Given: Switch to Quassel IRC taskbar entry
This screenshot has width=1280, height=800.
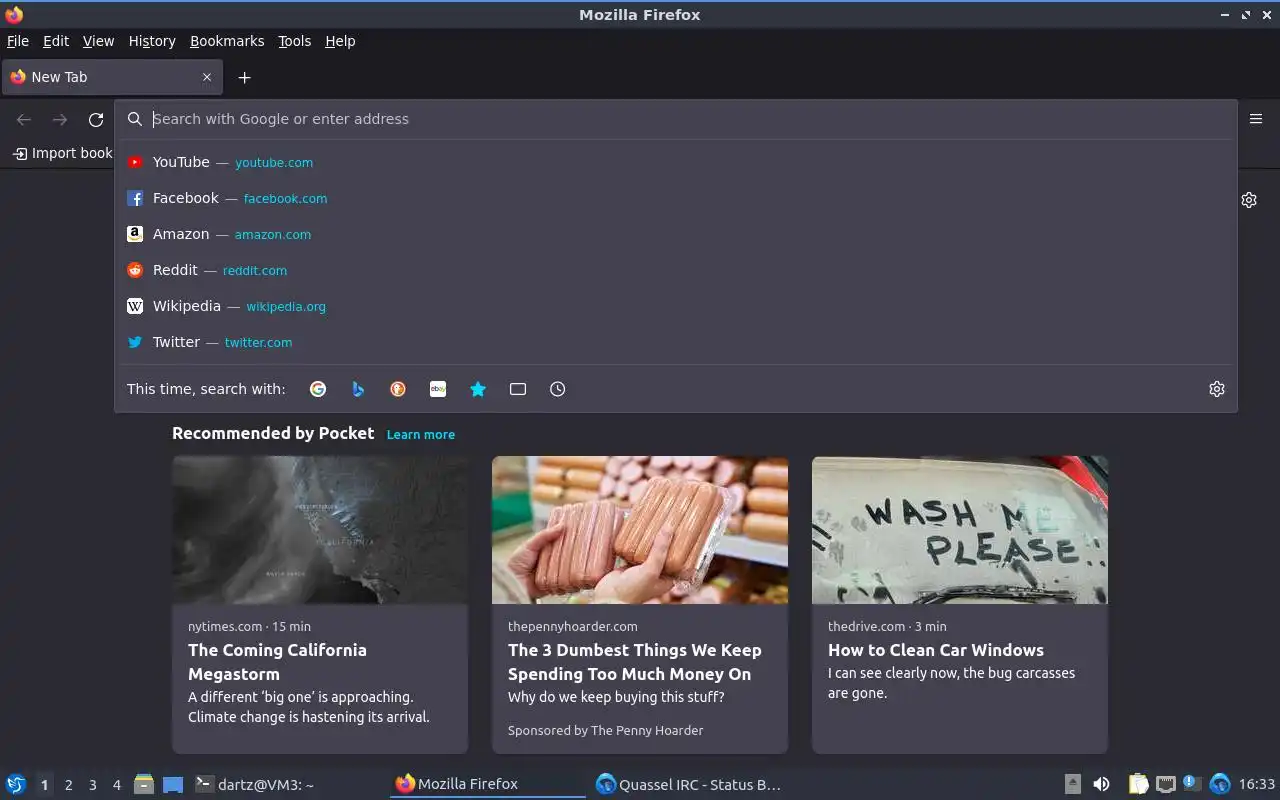Looking at the screenshot, I should pyautogui.click(x=688, y=785).
